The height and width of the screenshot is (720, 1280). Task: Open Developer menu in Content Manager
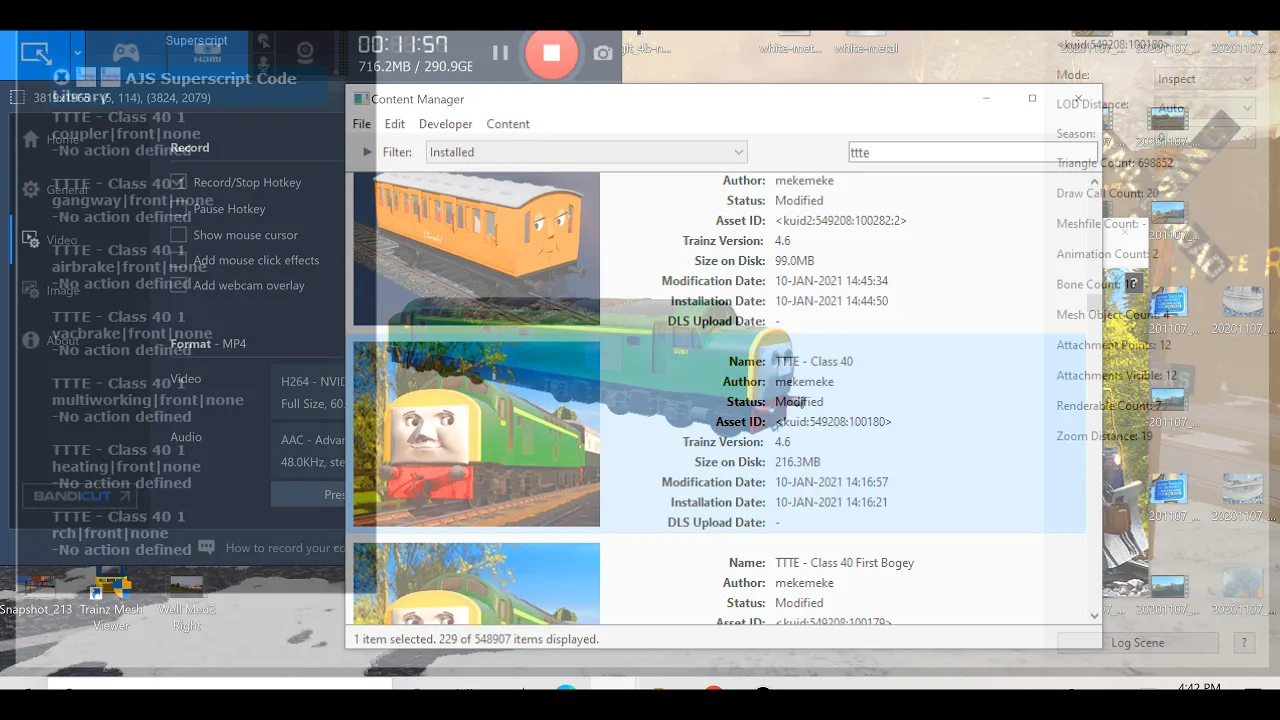(x=446, y=124)
